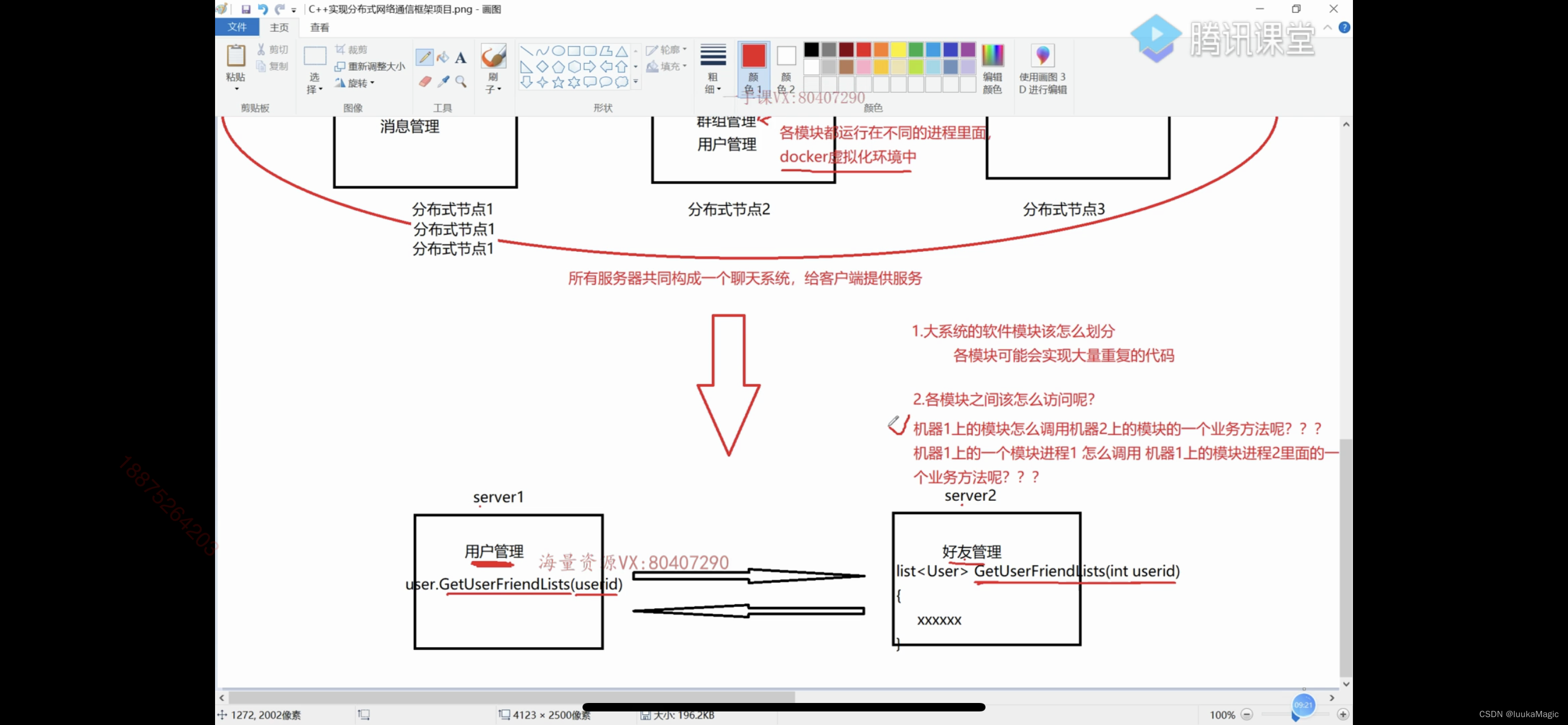This screenshot has width=1568, height=725.
Task: Select the Rounded rectangle shape
Action: pos(590,50)
